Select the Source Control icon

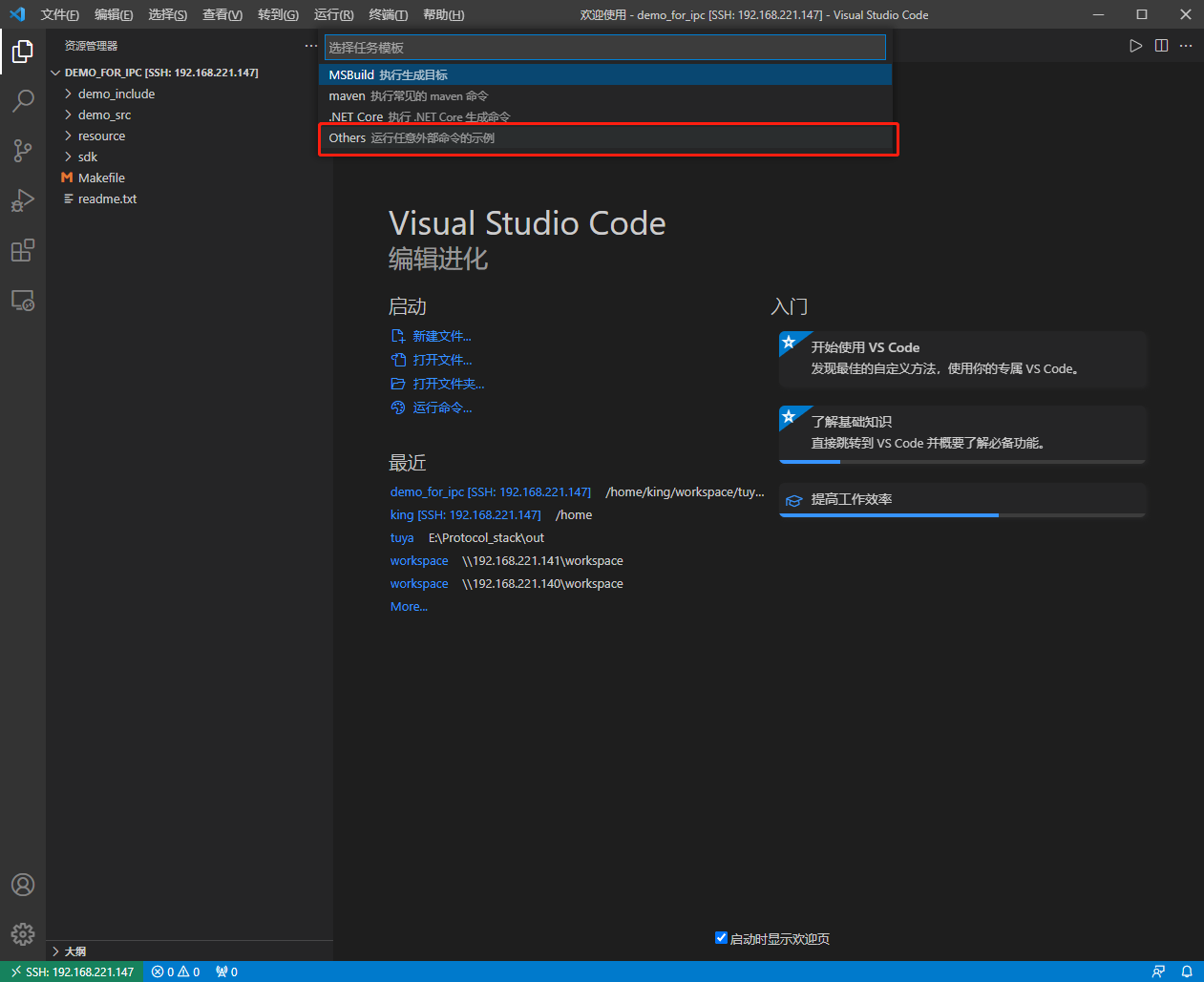tap(23, 151)
